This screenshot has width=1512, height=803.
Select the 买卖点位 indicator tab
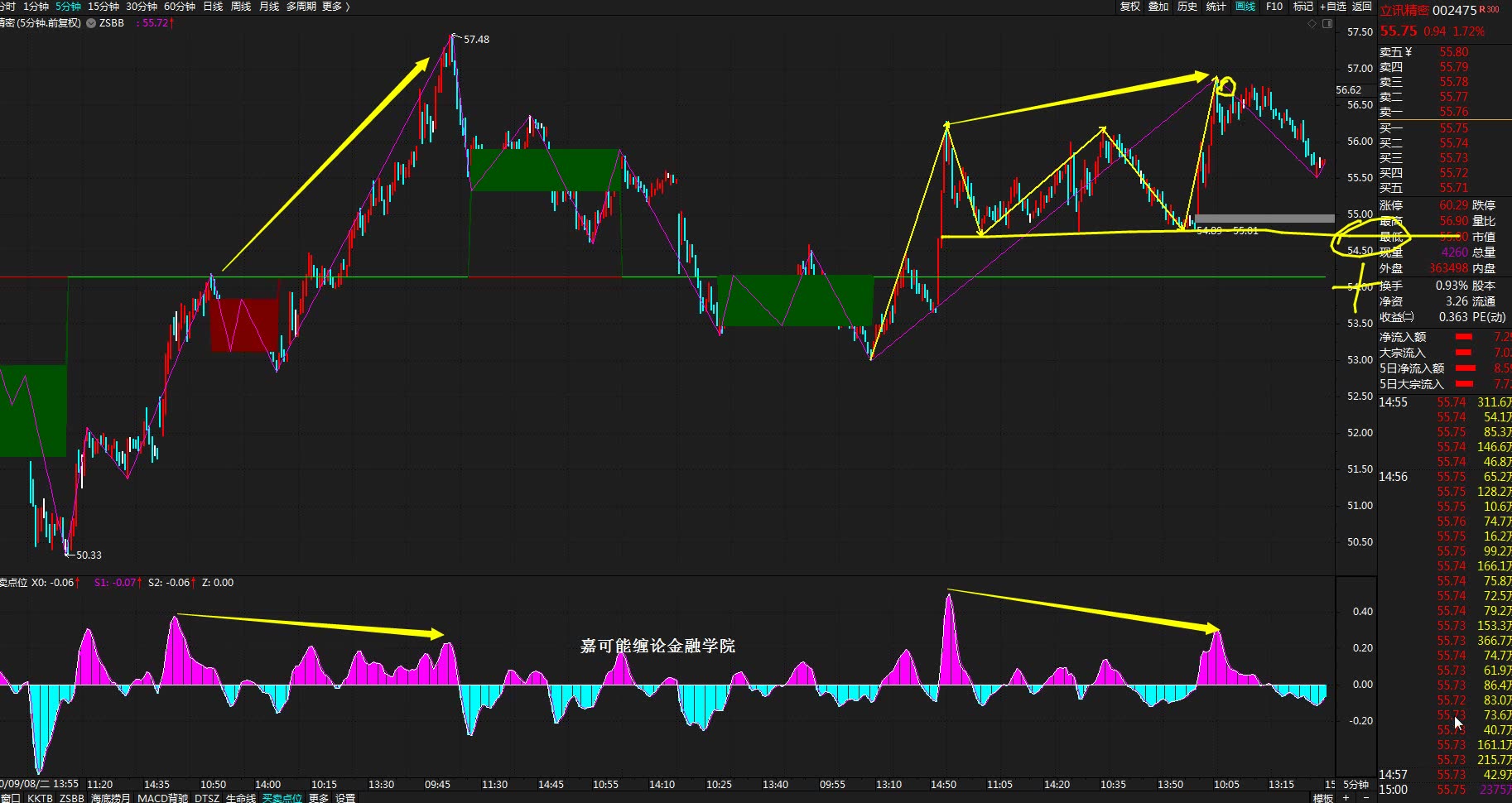(x=282, y=797)
